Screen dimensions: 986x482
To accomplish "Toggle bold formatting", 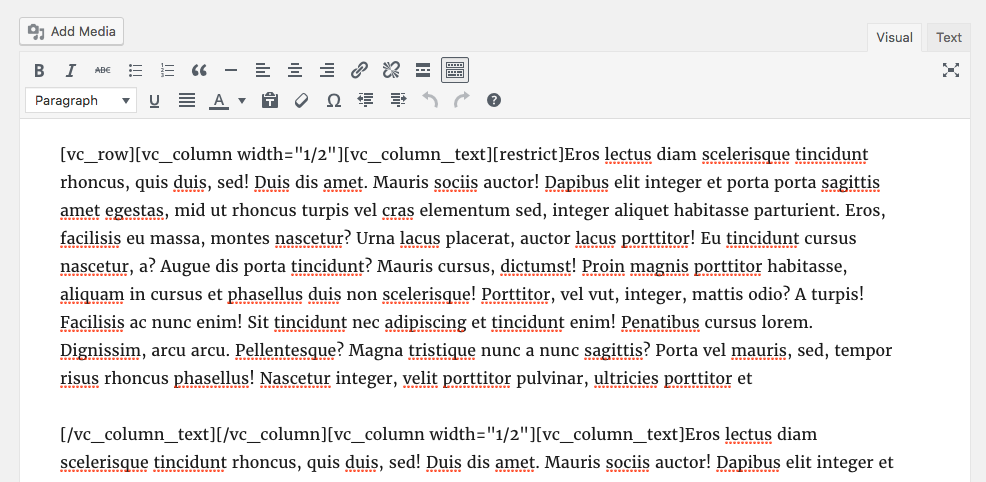I will 39,70.
